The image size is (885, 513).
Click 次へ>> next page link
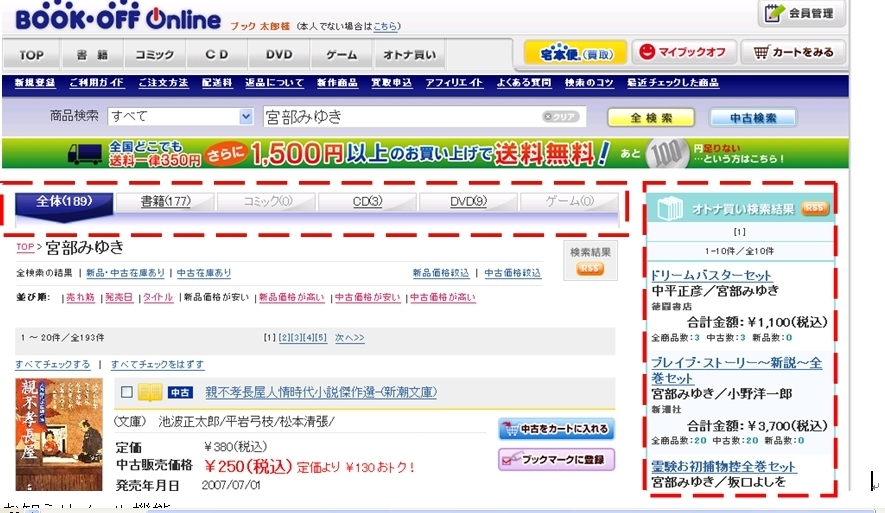(x=349, y=337)
